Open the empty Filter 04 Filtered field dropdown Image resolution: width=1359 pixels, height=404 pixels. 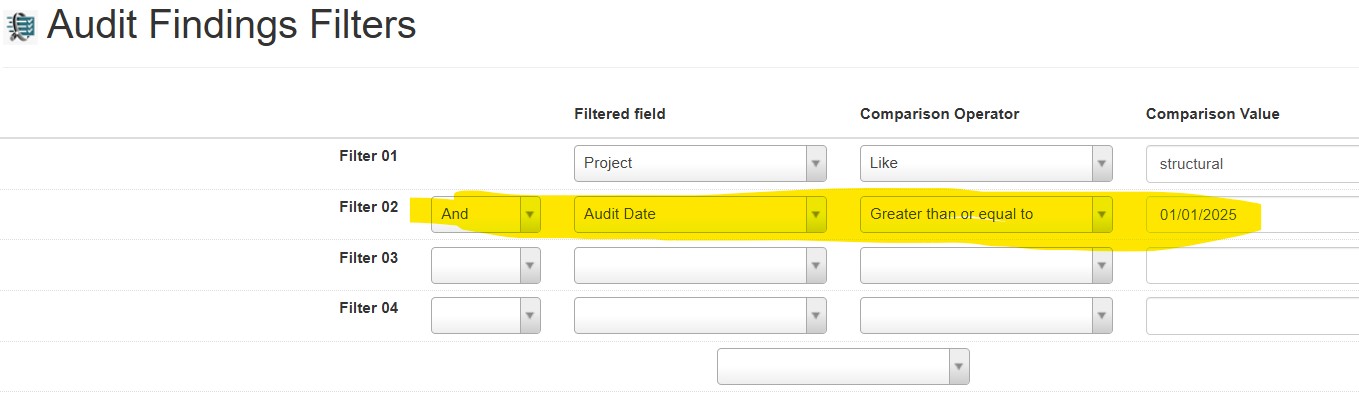(700, 316)
